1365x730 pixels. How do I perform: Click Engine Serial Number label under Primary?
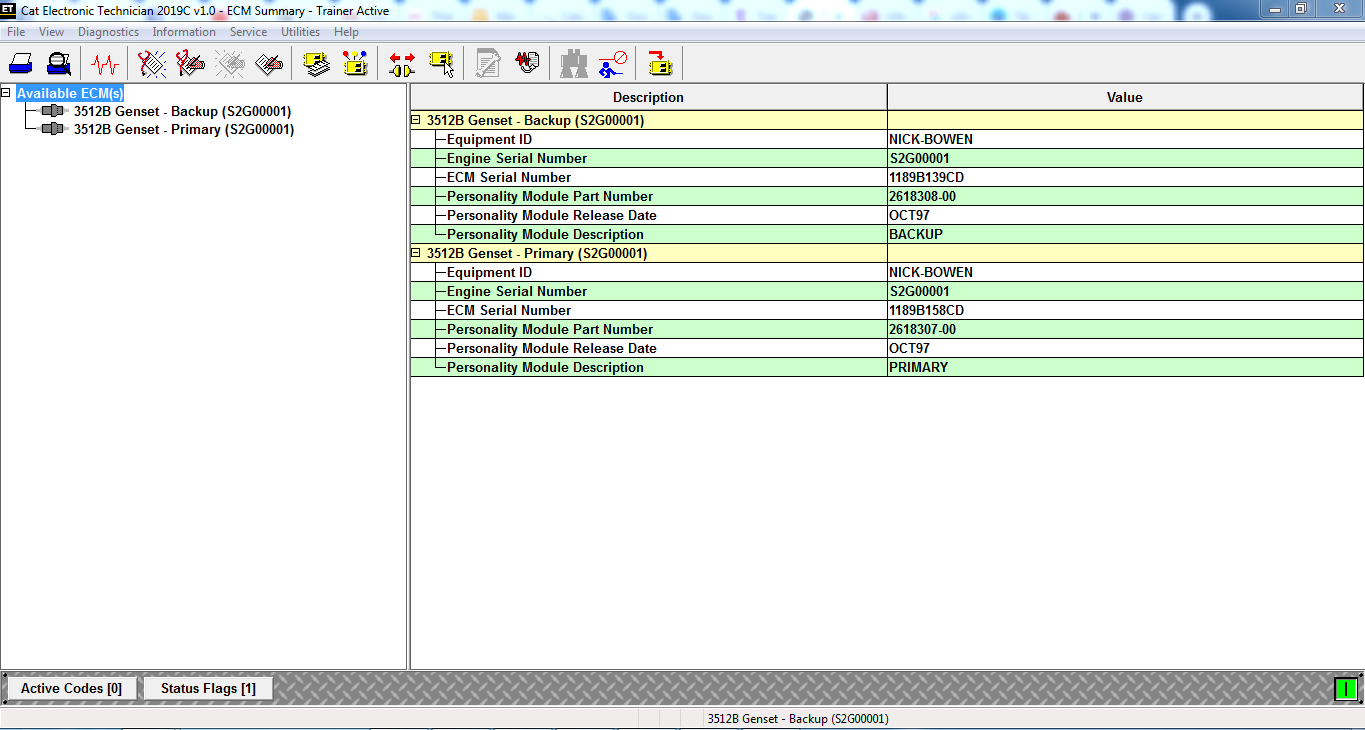click(517, 291)
